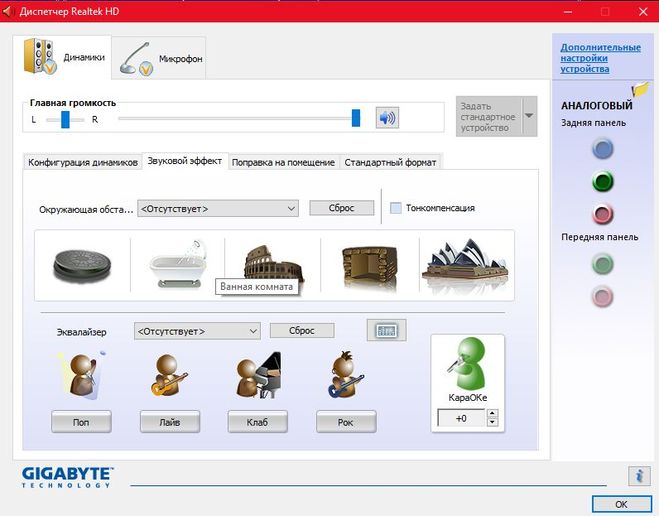Viewport: 659px width, 516px height.
Task: Apply the Лайв equalizer preset button
Action: 170,422
